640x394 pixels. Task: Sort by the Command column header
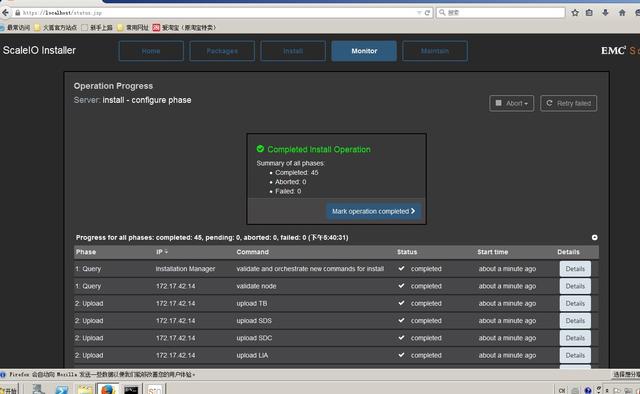pyautogui.click(x=253, y=252)
